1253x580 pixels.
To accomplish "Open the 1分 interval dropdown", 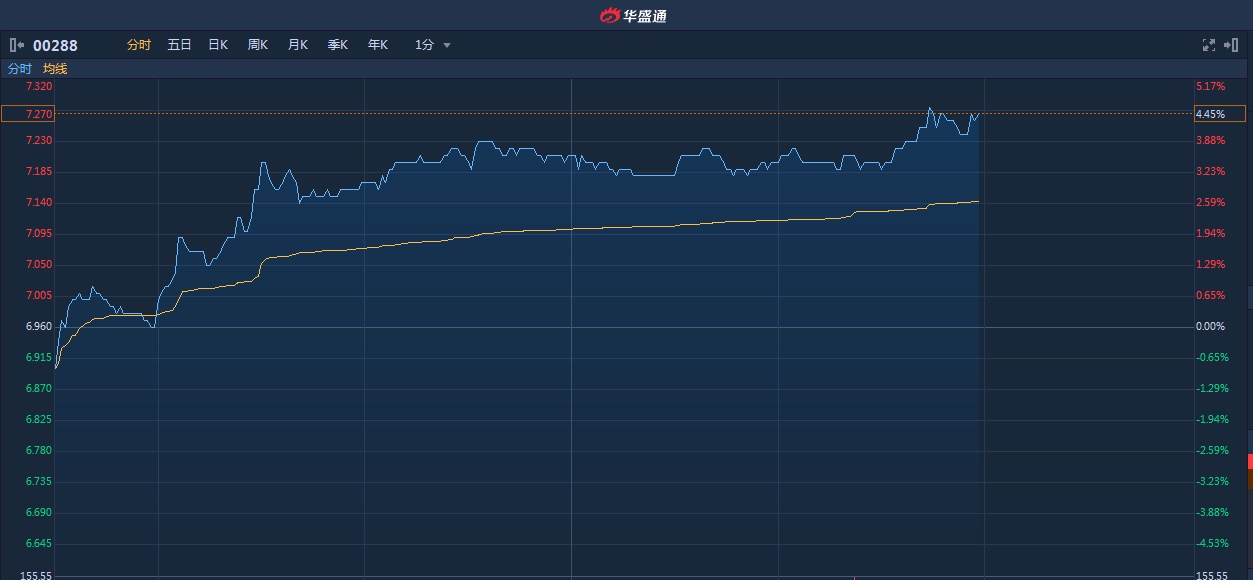I will click(433, 45).
